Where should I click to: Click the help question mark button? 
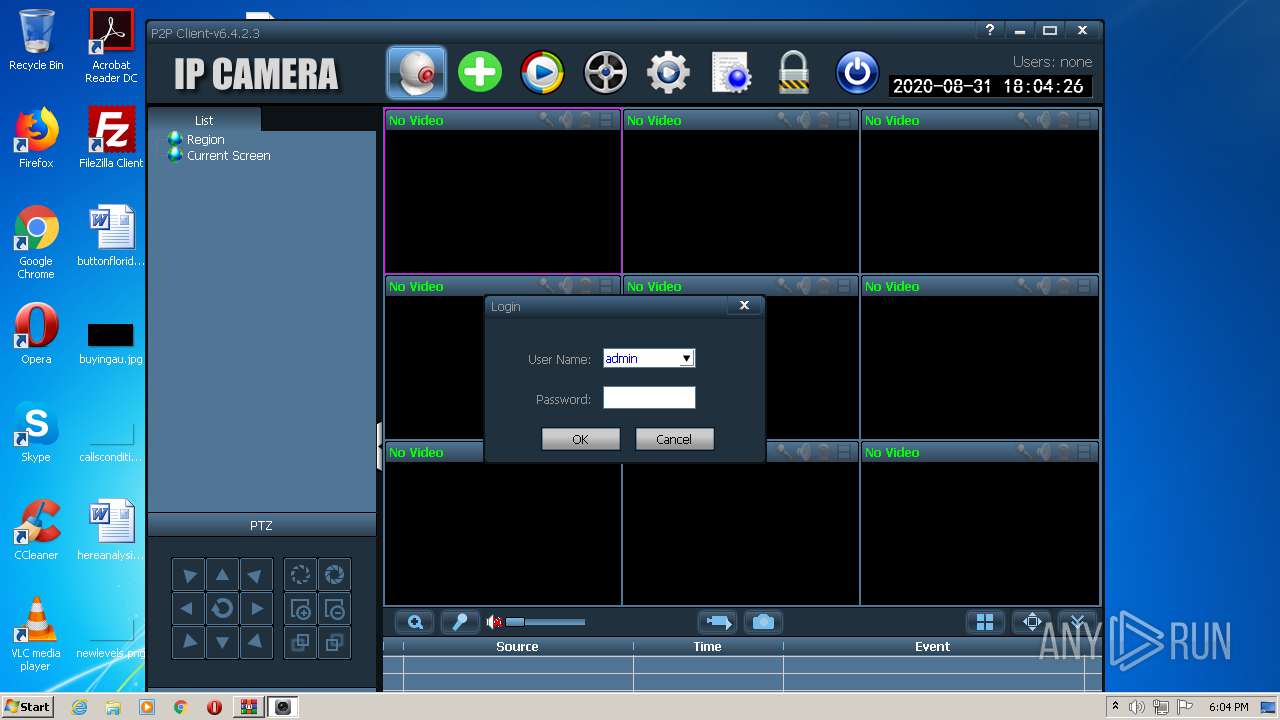pyautogui.click(x=989, y=30)
